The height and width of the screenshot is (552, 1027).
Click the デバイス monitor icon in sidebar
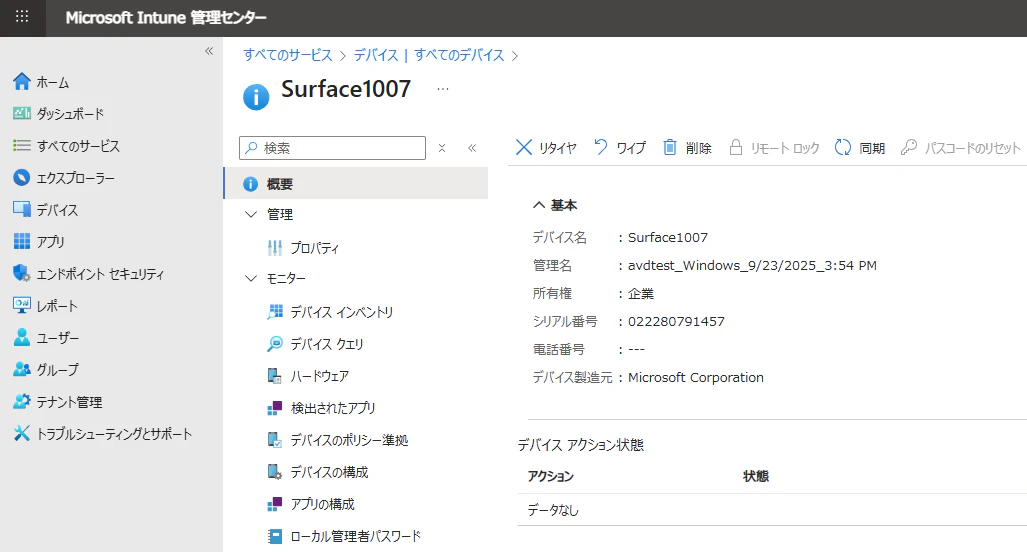click(x=22, y=210)
